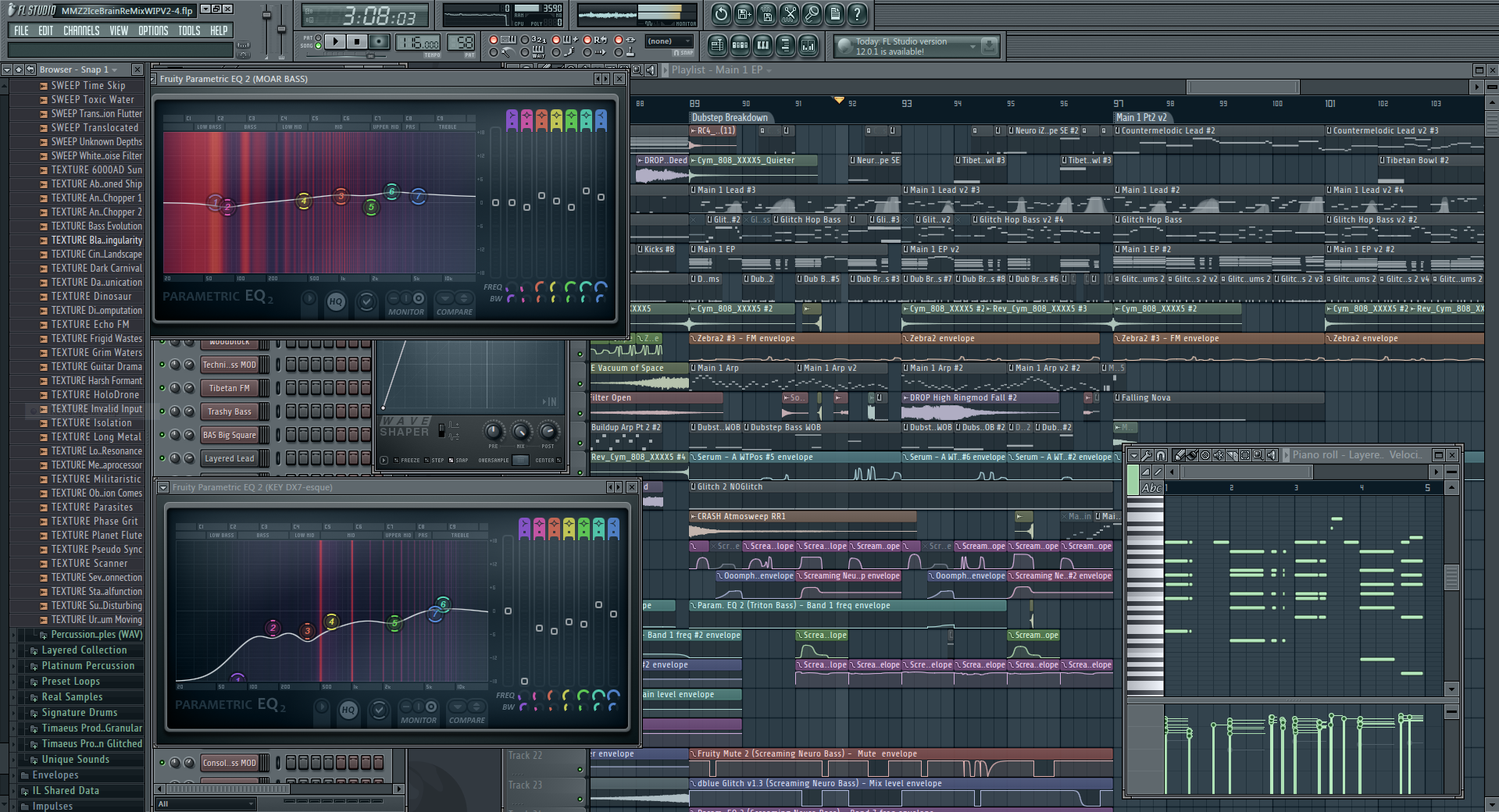Click the piano roll draw pencil tool
The image size is (1499, 812).
[1180, 455]
